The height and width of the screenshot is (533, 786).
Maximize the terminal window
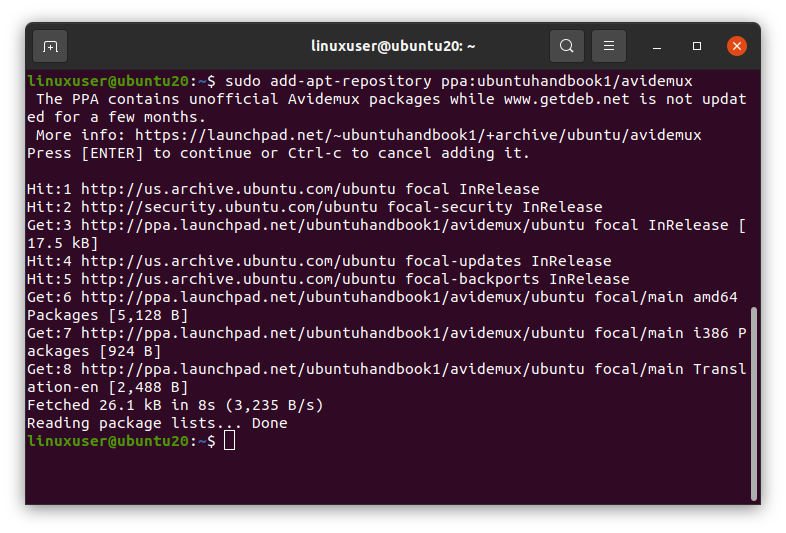(697, 46)
